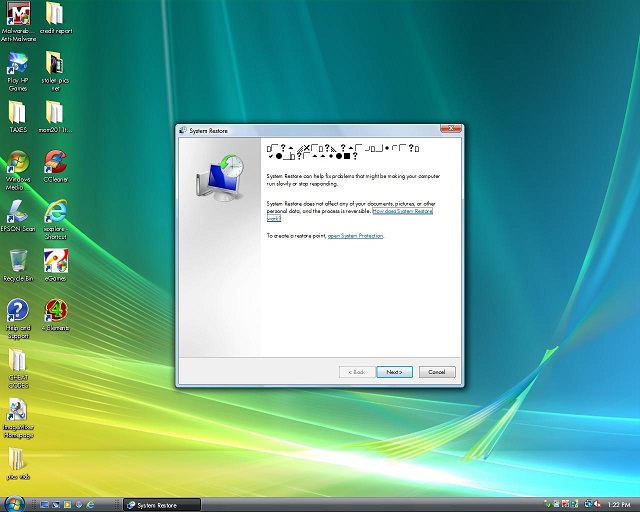Close the System Restore dialog window

(x=456, y=130)
